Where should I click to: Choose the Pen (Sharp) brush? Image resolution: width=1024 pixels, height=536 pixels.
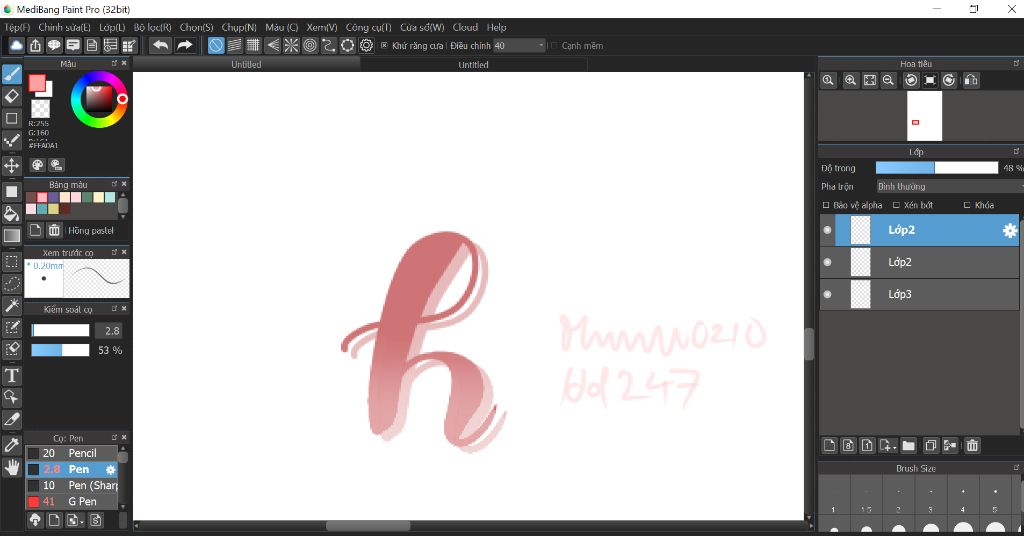72,485
